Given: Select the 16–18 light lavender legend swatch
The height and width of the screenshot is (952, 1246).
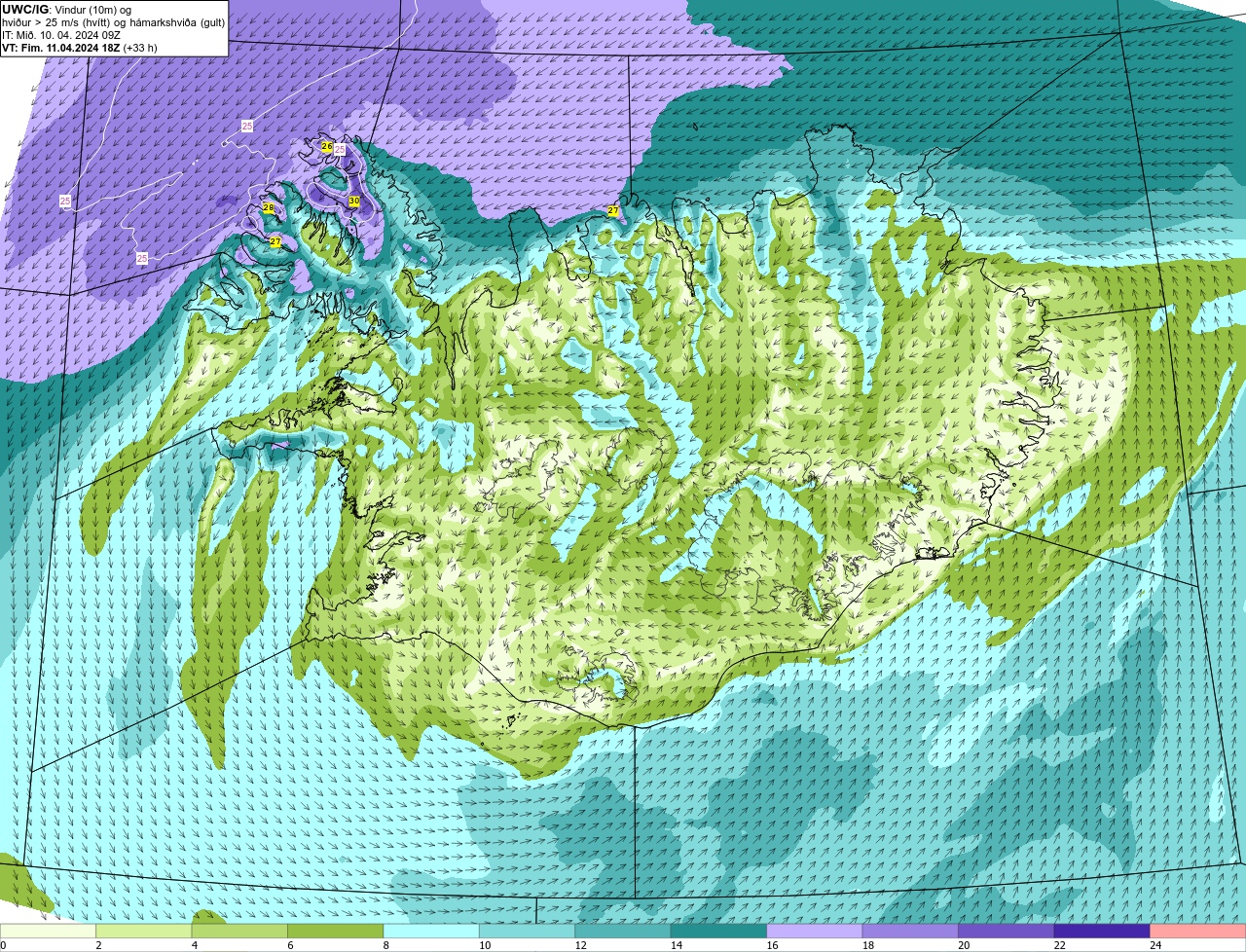Looking at the screenshot, I should [x=815, y=931].
